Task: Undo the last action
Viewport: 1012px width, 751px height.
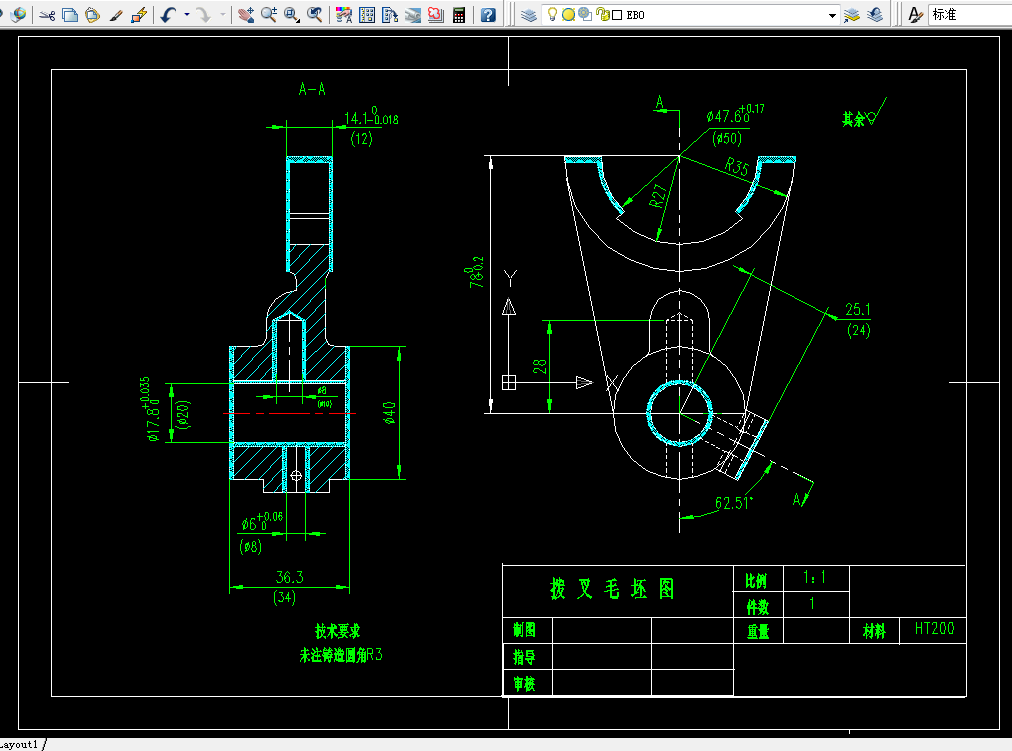Action: [168, 15]
